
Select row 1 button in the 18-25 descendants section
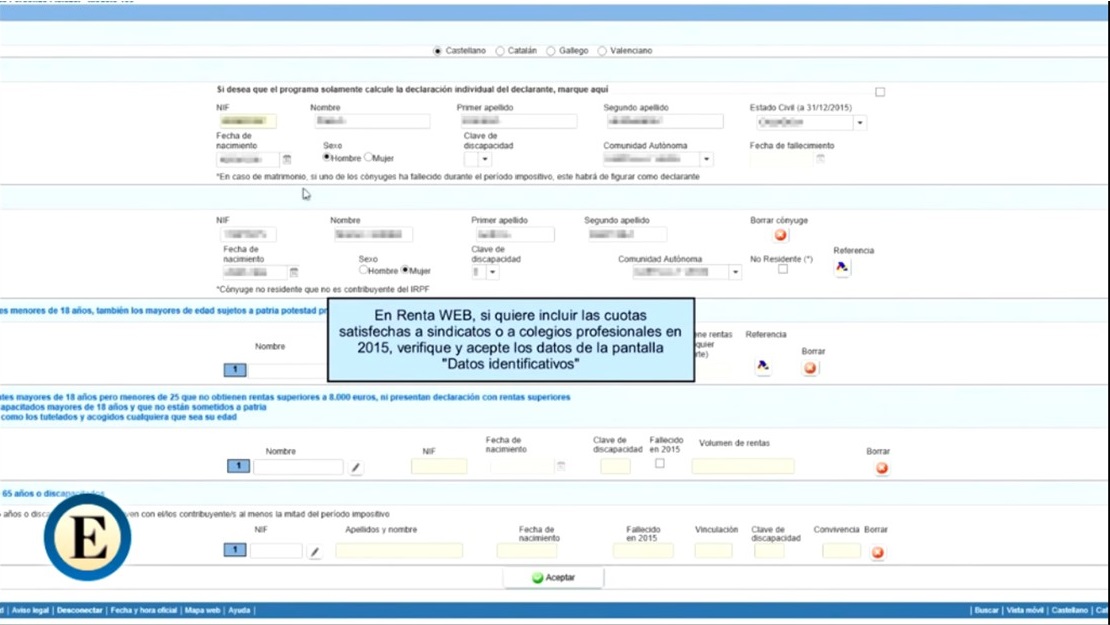pos(239,466)
